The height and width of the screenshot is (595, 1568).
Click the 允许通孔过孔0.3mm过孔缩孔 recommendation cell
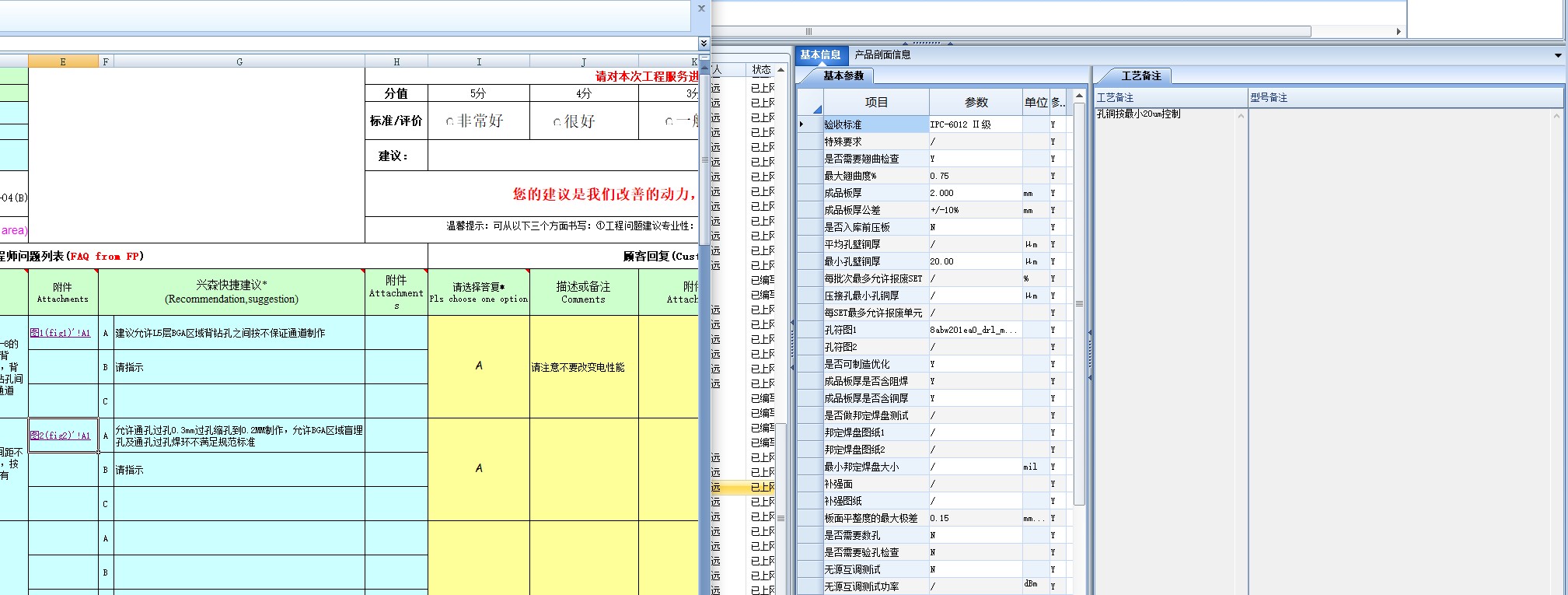click(239, 436)
